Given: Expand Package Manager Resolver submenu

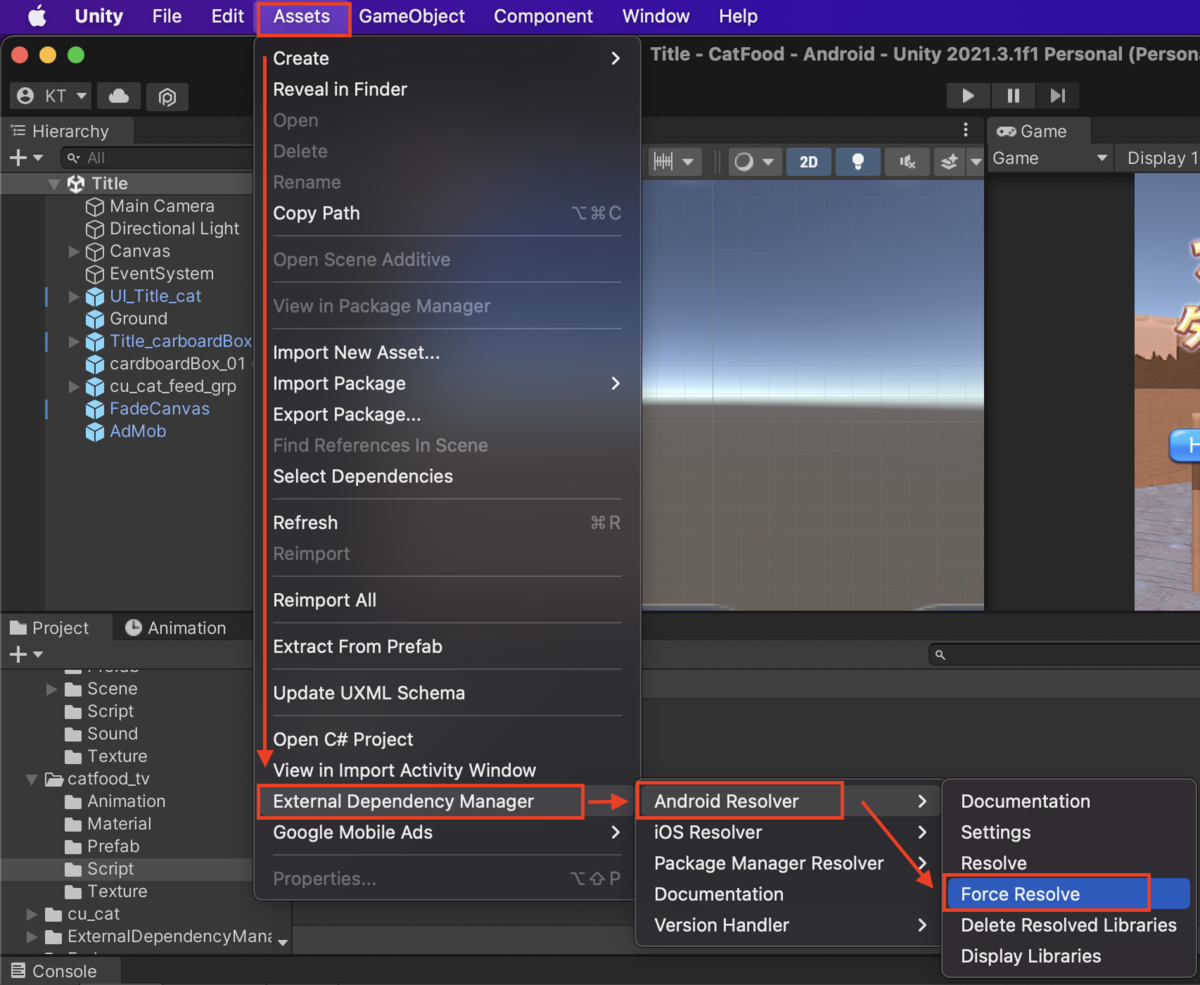Looking at the screenshot, I should coord(790,863).
